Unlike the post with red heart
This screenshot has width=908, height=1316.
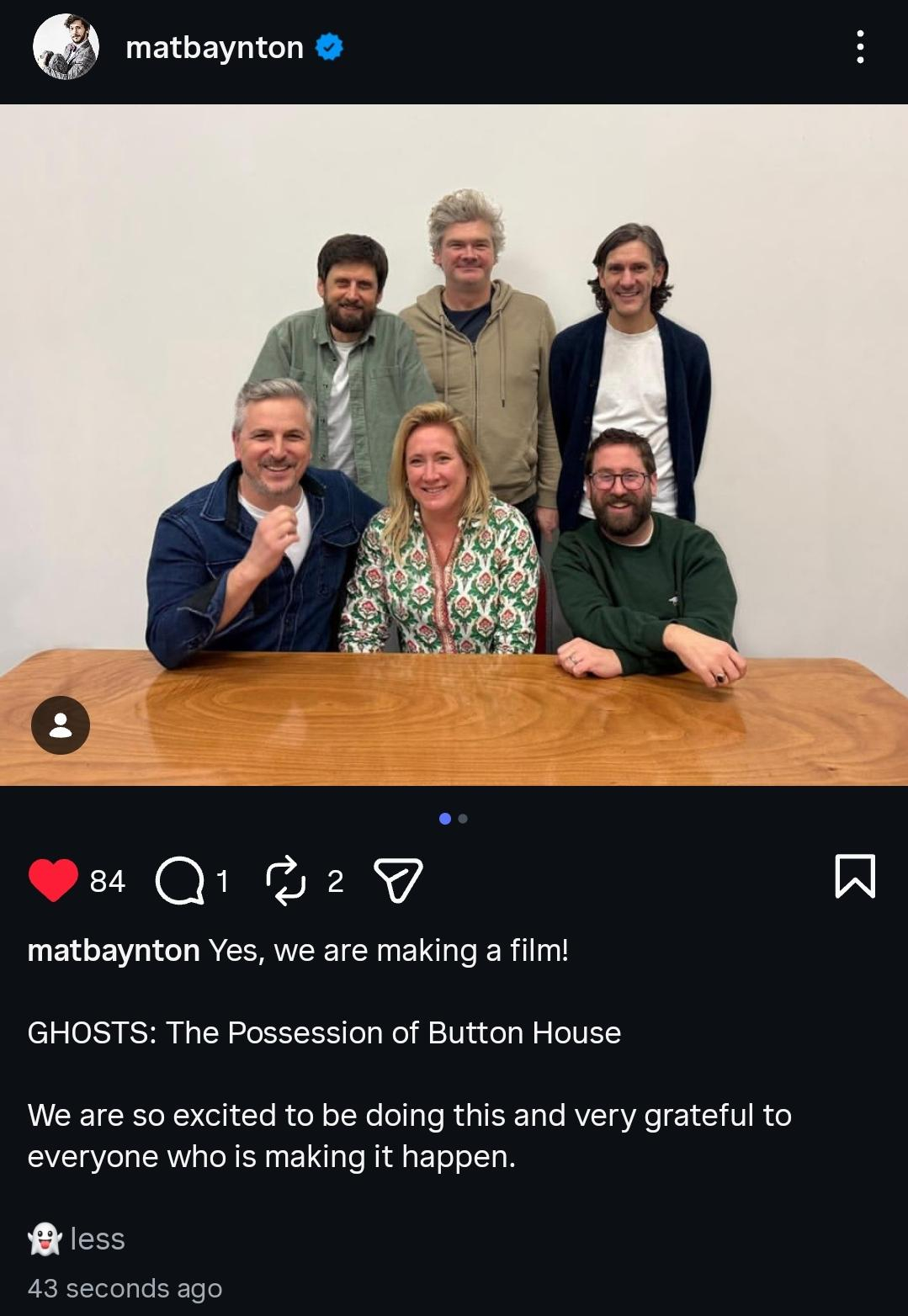[x=53, y=879]
